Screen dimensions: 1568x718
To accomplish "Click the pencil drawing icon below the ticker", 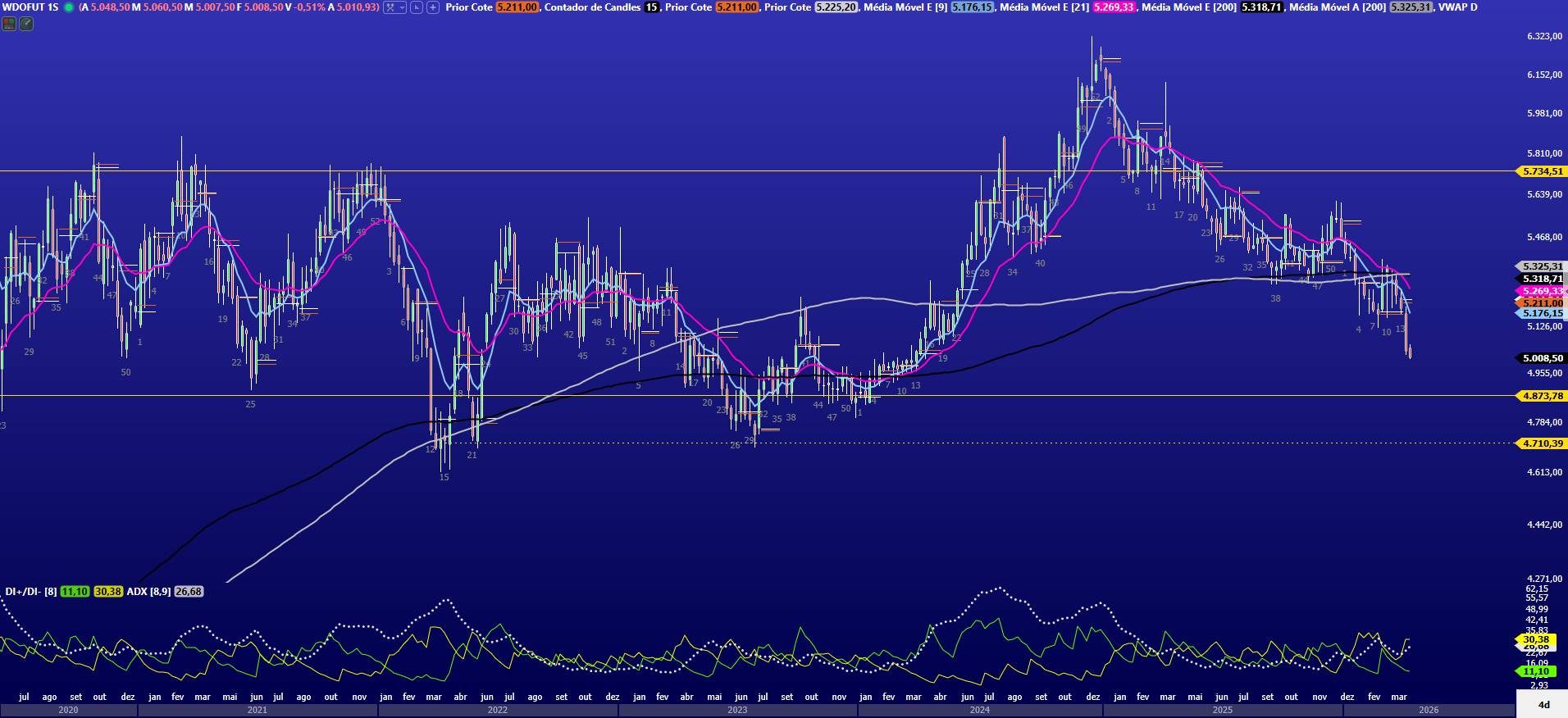I will 26,24.
